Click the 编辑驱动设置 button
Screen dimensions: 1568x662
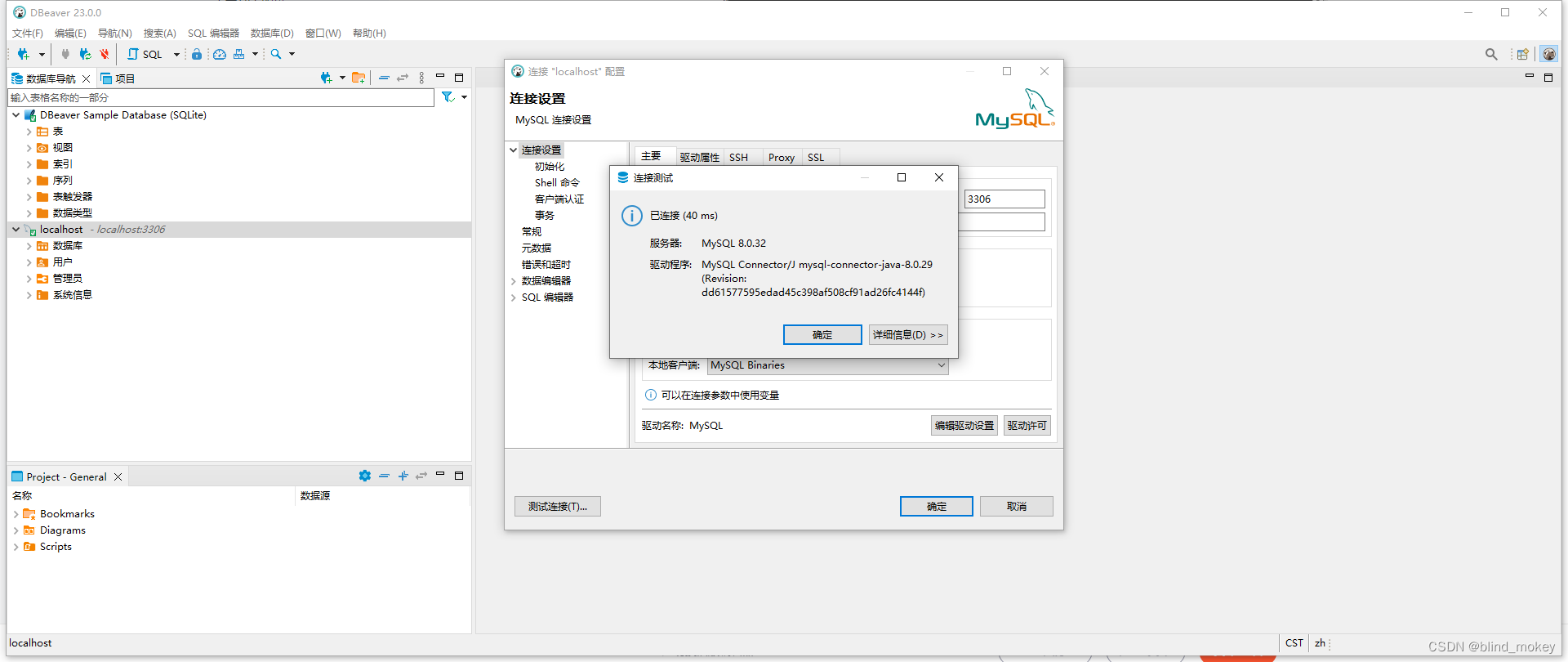pyautogui.click(x=964, y=426)
